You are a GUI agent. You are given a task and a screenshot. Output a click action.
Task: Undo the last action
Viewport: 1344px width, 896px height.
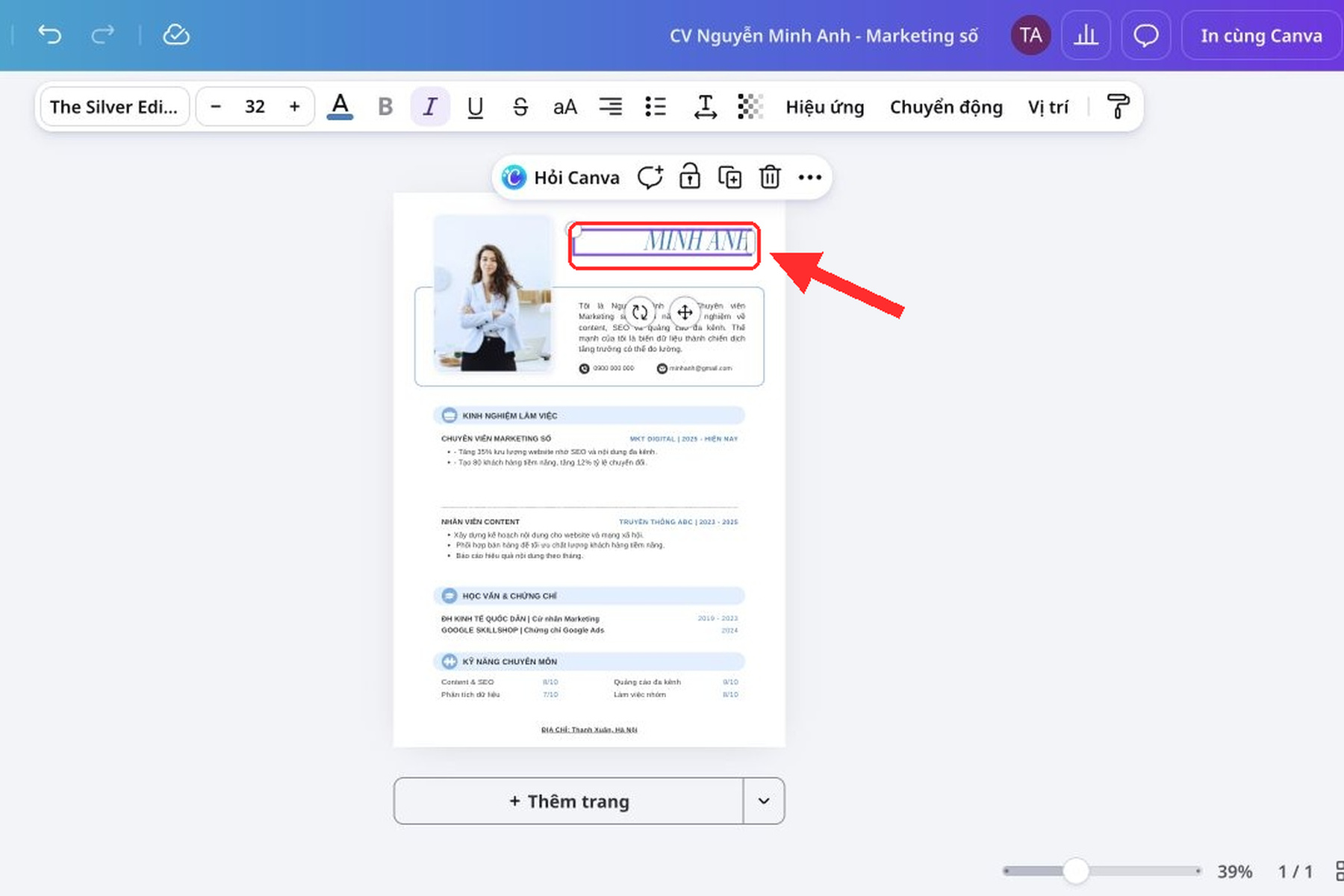pyautogui.click(x=50, y=34)
